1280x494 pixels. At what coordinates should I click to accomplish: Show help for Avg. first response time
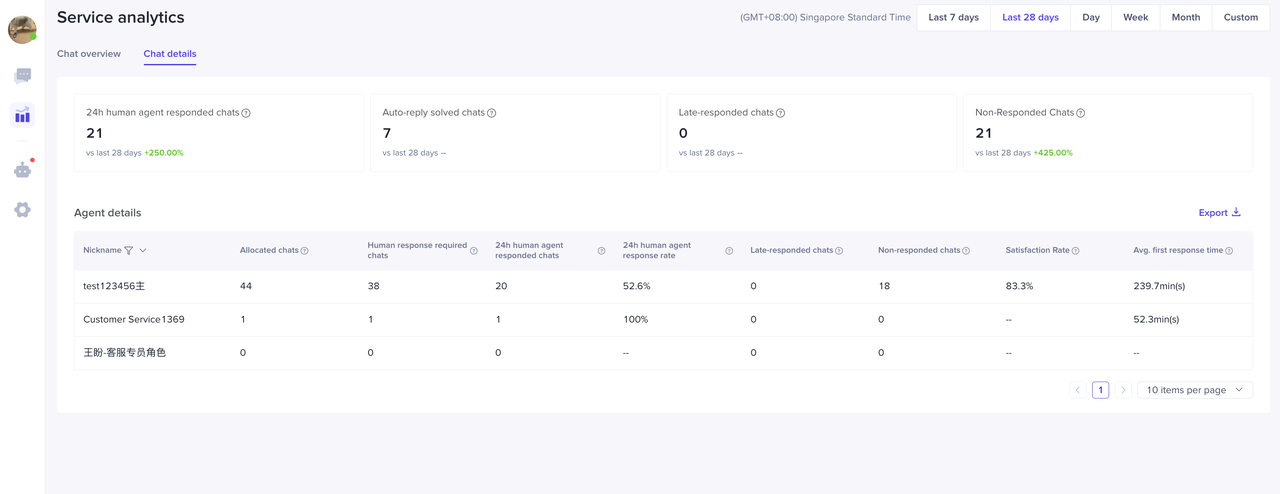coord(1229,251)
